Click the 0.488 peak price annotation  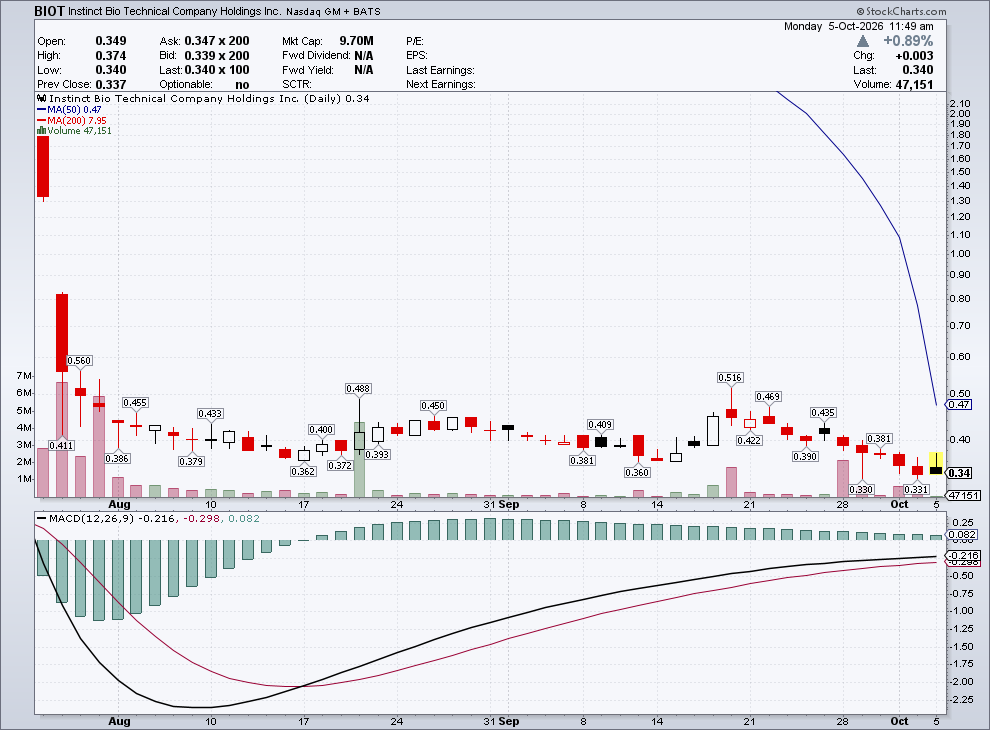click(358, 388)
